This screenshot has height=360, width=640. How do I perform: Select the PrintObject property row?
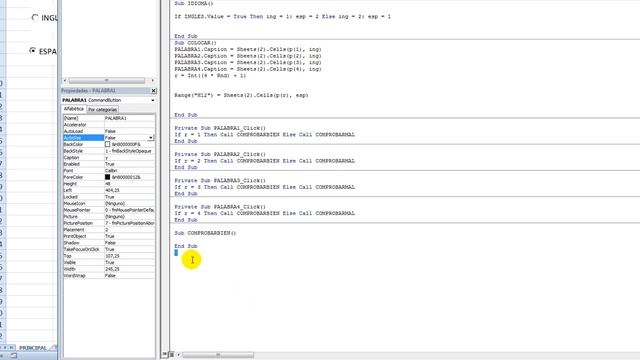coord(109,236)
